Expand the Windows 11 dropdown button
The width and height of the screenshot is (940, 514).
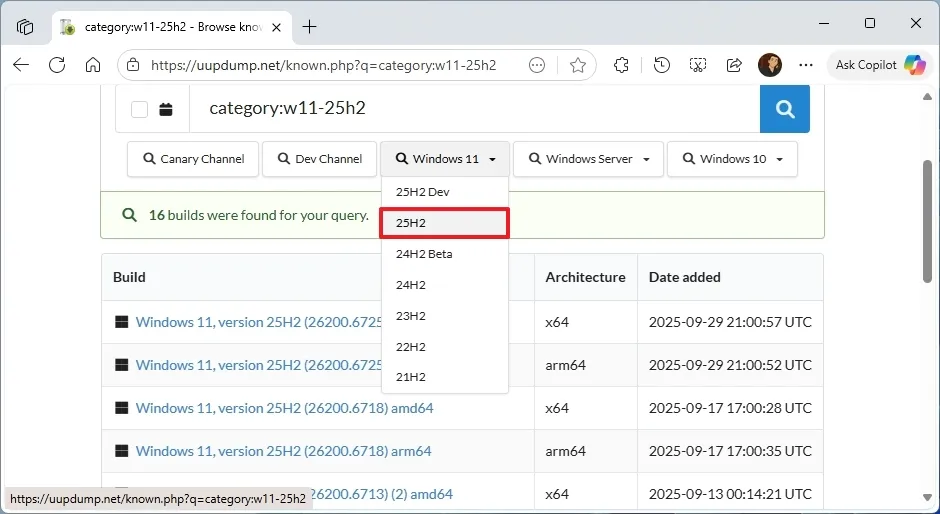(445, 159)
